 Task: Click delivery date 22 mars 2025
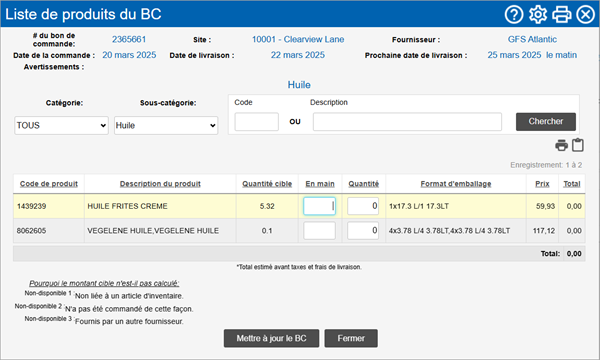pos(298,55)
